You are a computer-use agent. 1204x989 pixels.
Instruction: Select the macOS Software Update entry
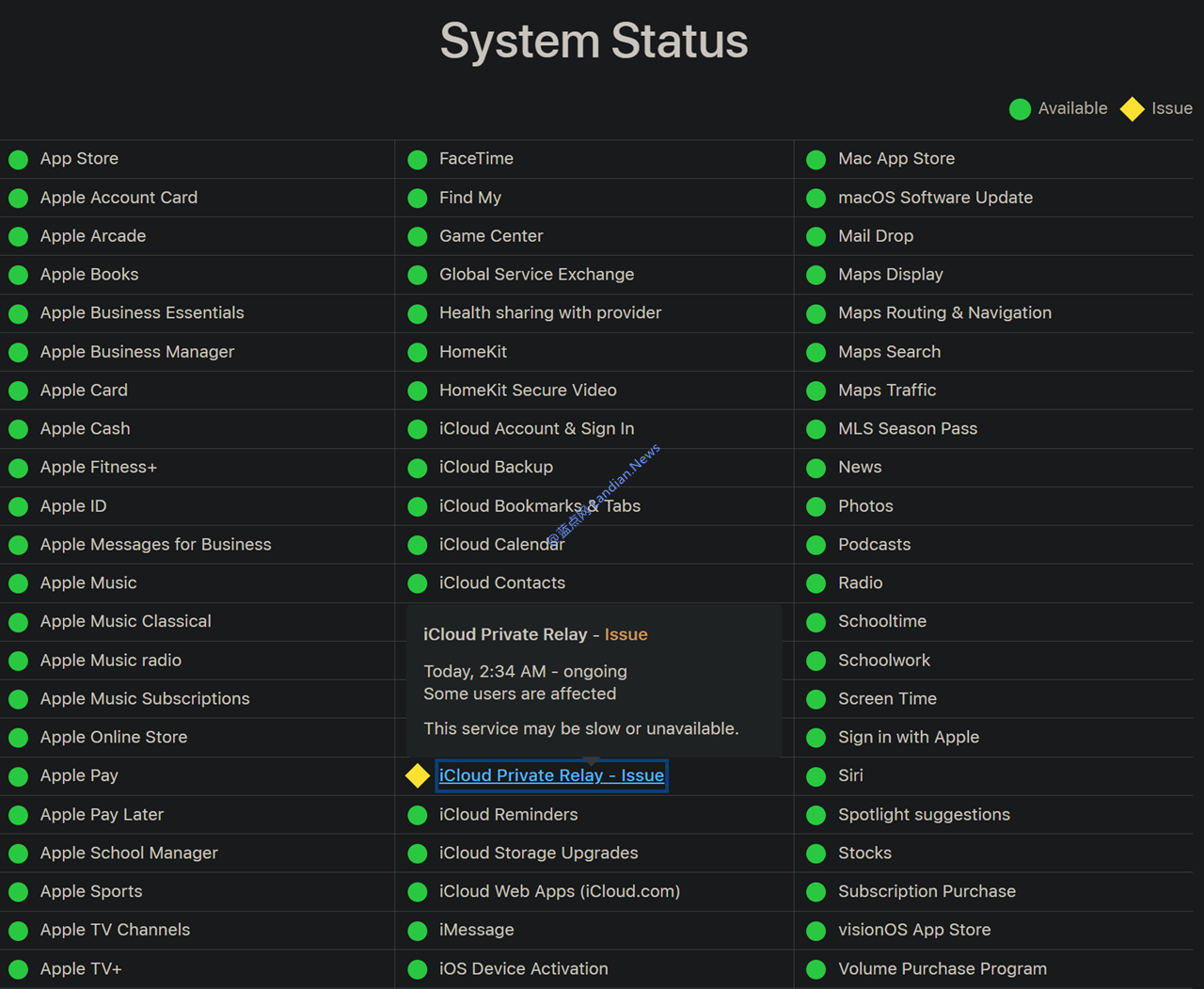(x=936, y=198)
